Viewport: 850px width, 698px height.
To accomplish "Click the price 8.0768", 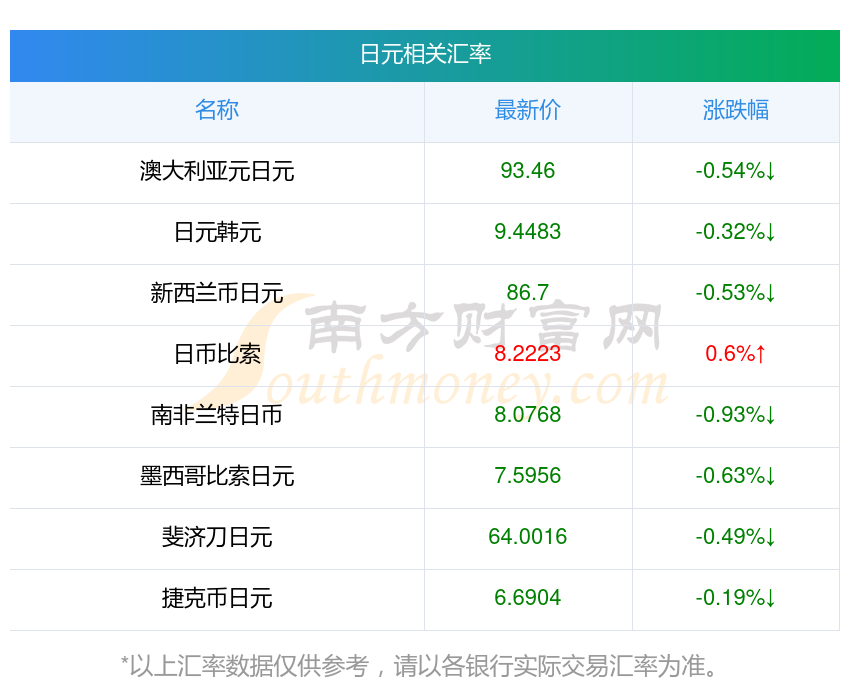I will click(527, 415).
